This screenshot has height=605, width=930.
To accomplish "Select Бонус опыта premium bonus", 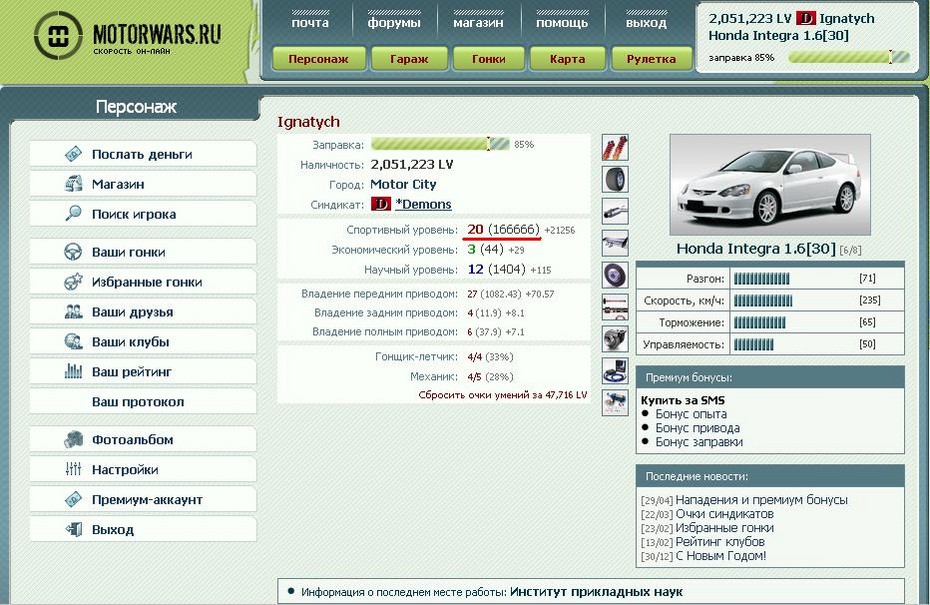I will tap(691, 414).
